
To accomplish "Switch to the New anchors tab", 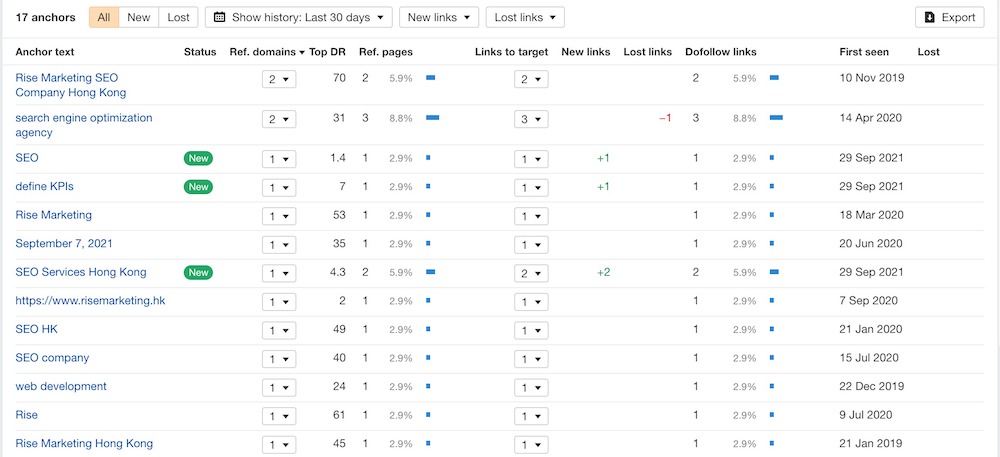I will (x=138, y=17).
